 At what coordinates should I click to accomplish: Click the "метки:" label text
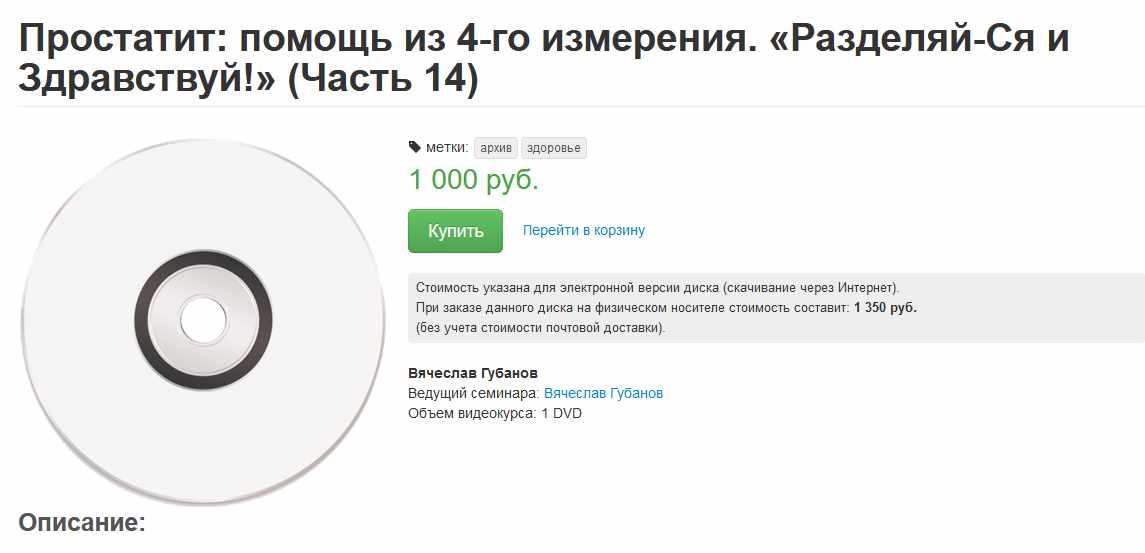447,148
